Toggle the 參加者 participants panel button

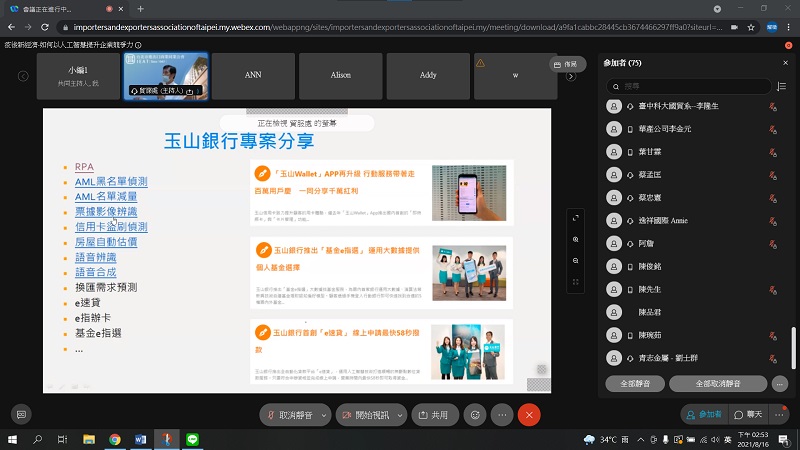click(704, 414)
